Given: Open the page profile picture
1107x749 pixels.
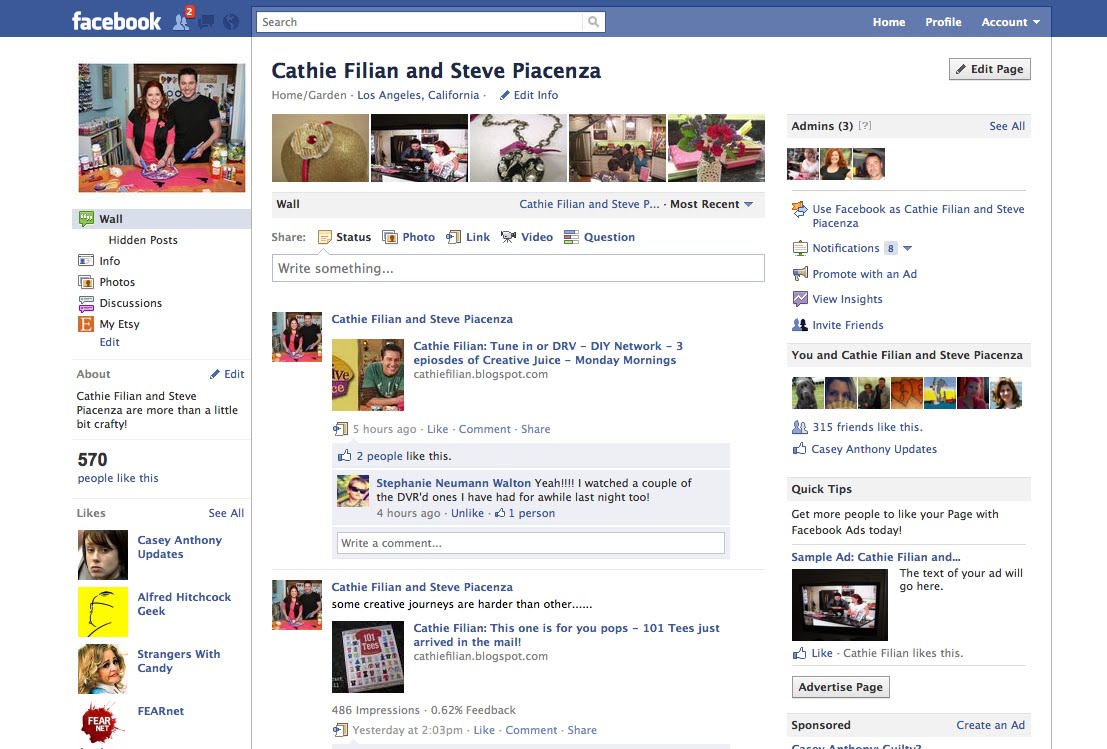Looking at the screenshot, I should click(x=162, y=128).
